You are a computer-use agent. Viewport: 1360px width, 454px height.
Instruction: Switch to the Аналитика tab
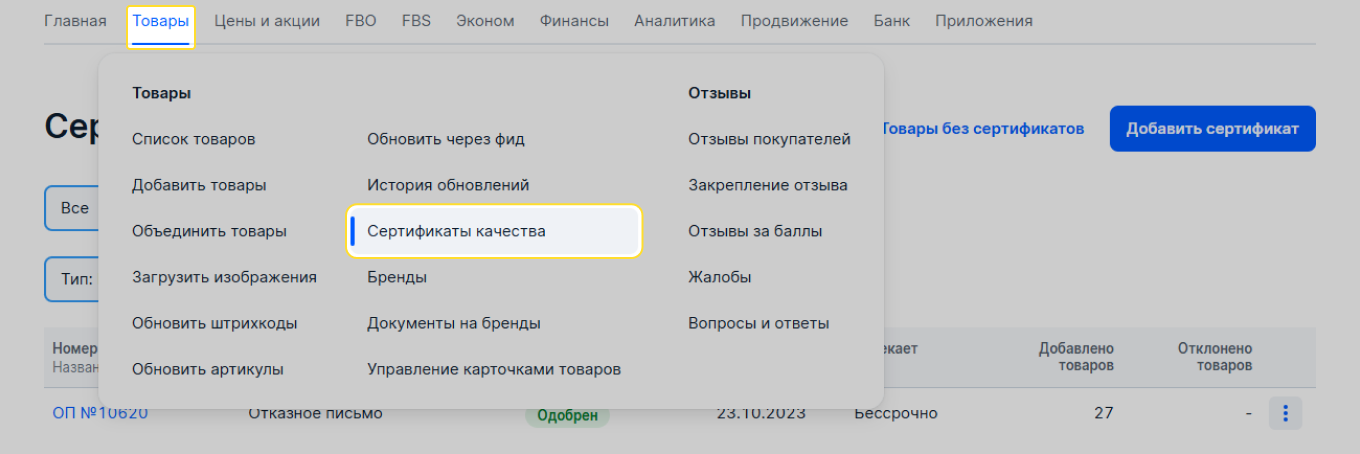pyautogui.click(x=675, y=21)
